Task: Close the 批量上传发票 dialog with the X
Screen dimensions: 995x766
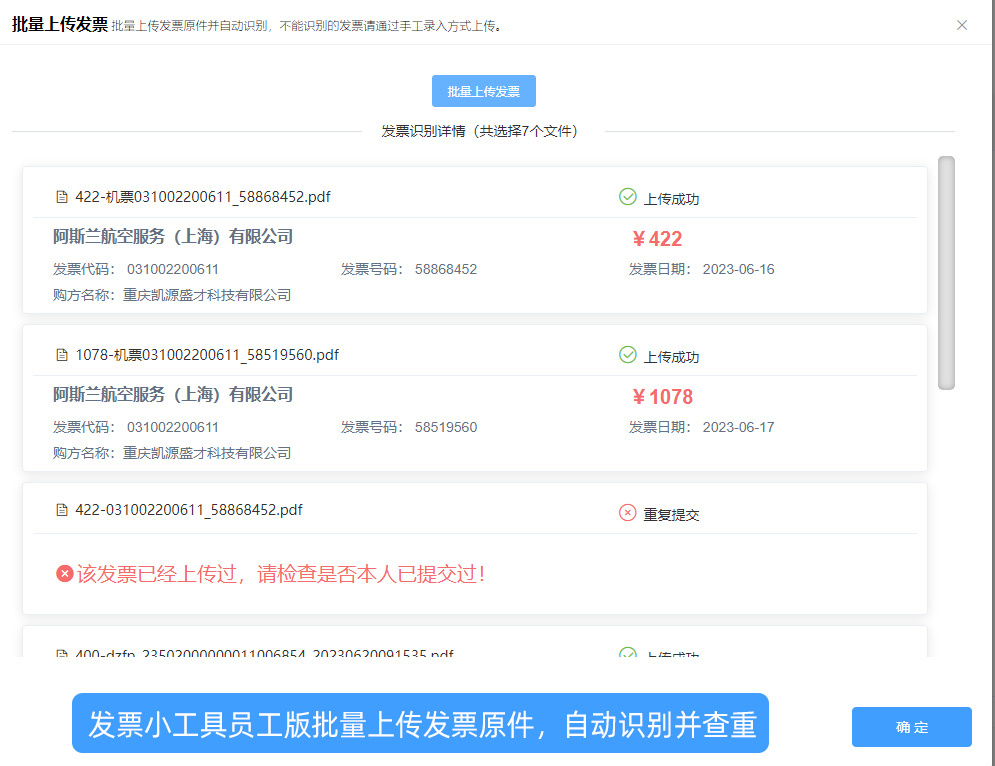Action: point(961,25)
